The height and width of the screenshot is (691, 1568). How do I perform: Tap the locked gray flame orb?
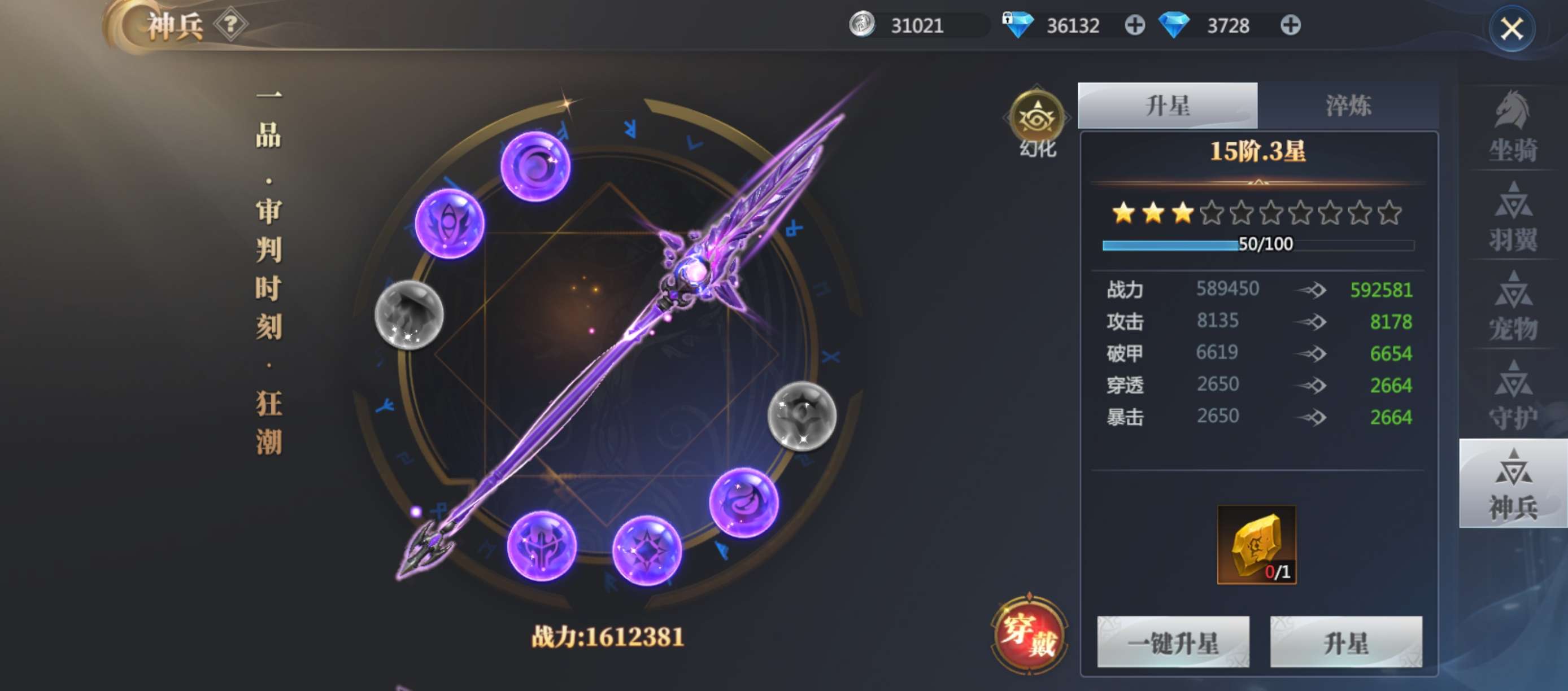pos(408,314)
